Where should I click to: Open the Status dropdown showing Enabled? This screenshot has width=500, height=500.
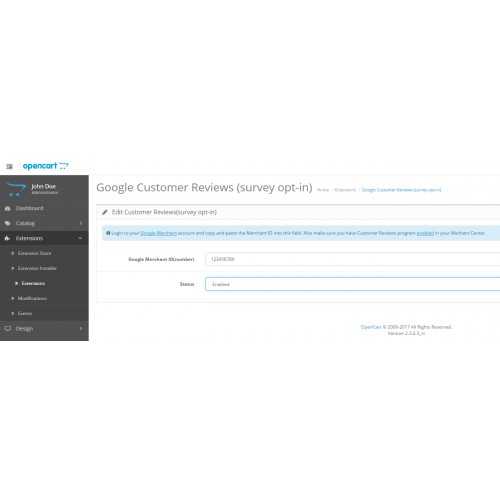pyautogui.click(x=353, y=284)
